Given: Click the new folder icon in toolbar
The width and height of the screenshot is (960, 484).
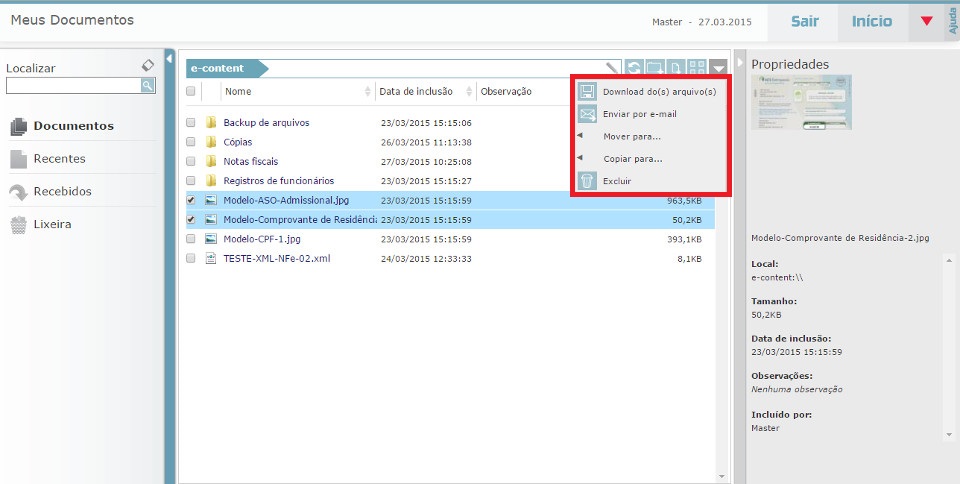Looking at the screenshot, I should coord(655,69).
